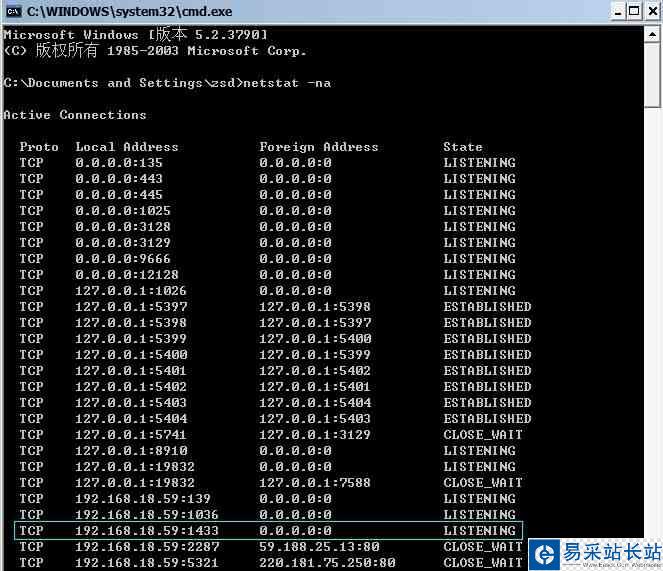Click the cmd.exe title bar icon
Image resolution: width=663 pixels, height=571 pixels.
(14, 11)
